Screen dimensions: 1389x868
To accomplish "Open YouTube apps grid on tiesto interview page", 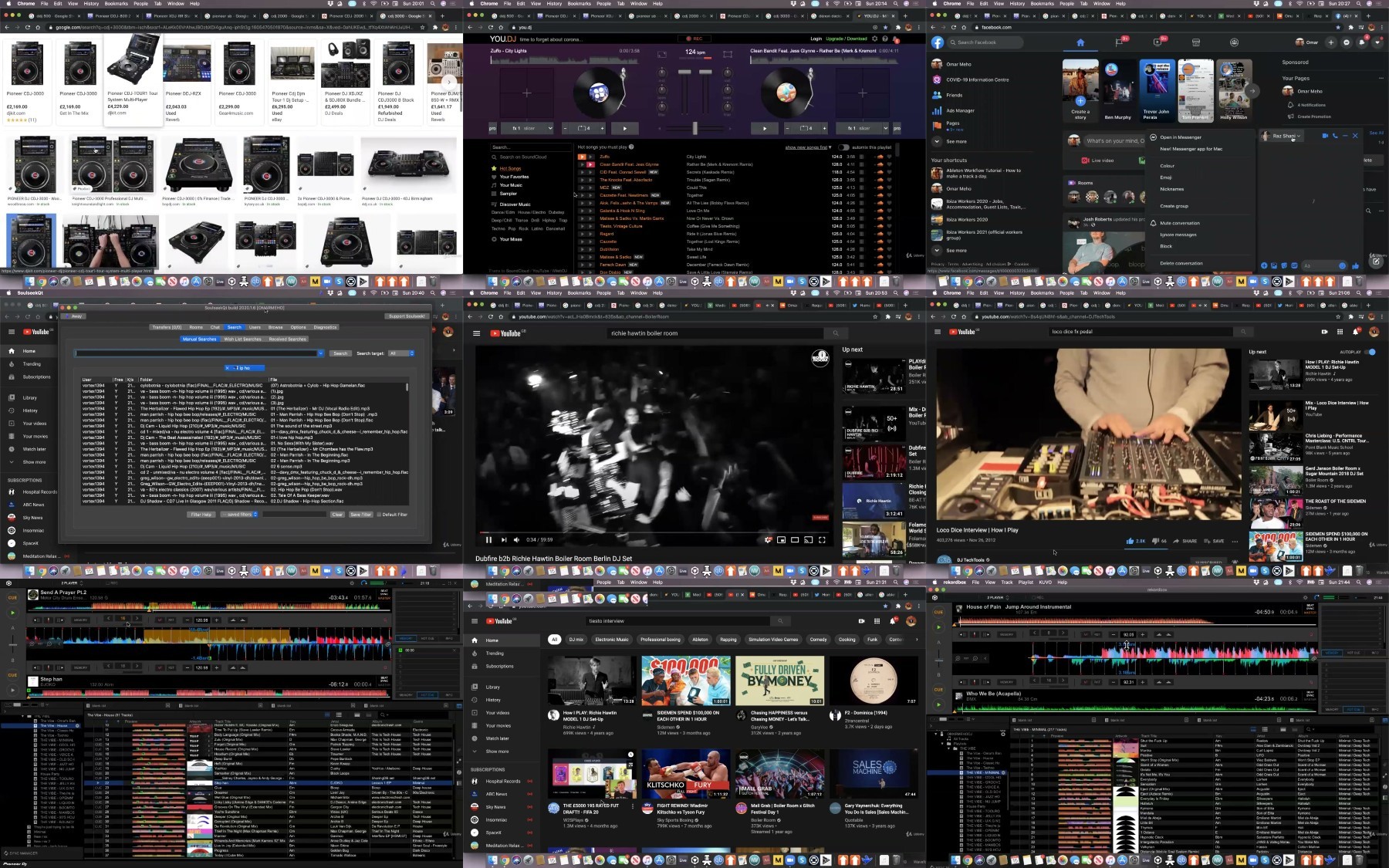I will (877, 621).
